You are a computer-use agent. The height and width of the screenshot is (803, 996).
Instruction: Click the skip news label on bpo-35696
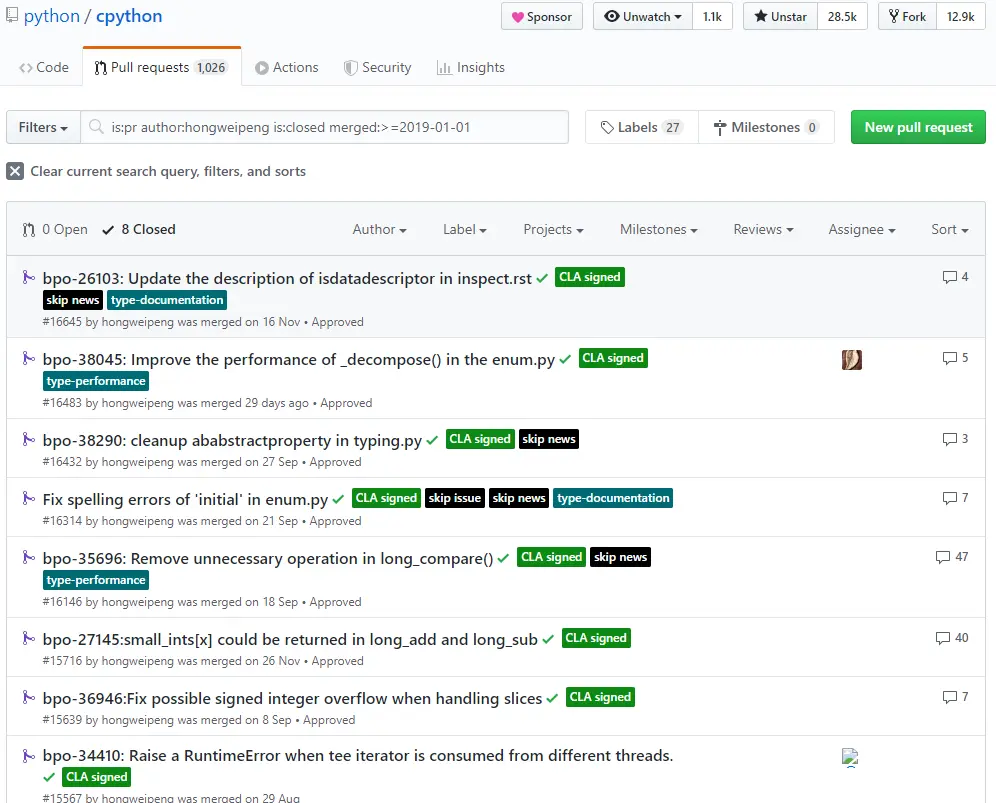coord(620,557)
